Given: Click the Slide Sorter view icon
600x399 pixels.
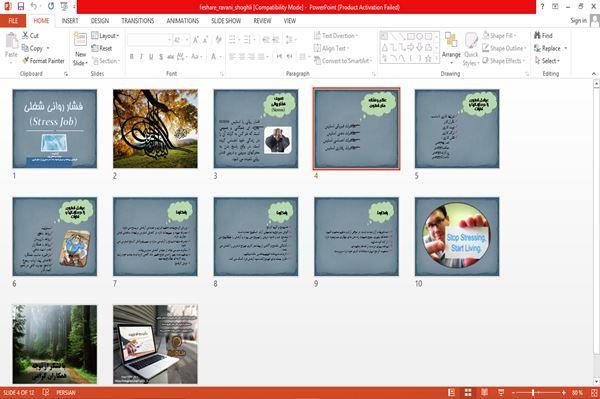Looking at the screenshot, I should click(x=468, y=392).
